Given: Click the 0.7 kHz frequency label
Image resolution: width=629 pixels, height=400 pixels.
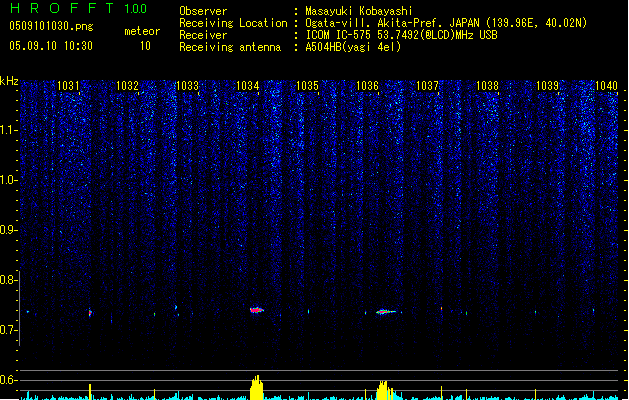Looking at the screenshot, I should pyautogui.click(x=8, y=330).
